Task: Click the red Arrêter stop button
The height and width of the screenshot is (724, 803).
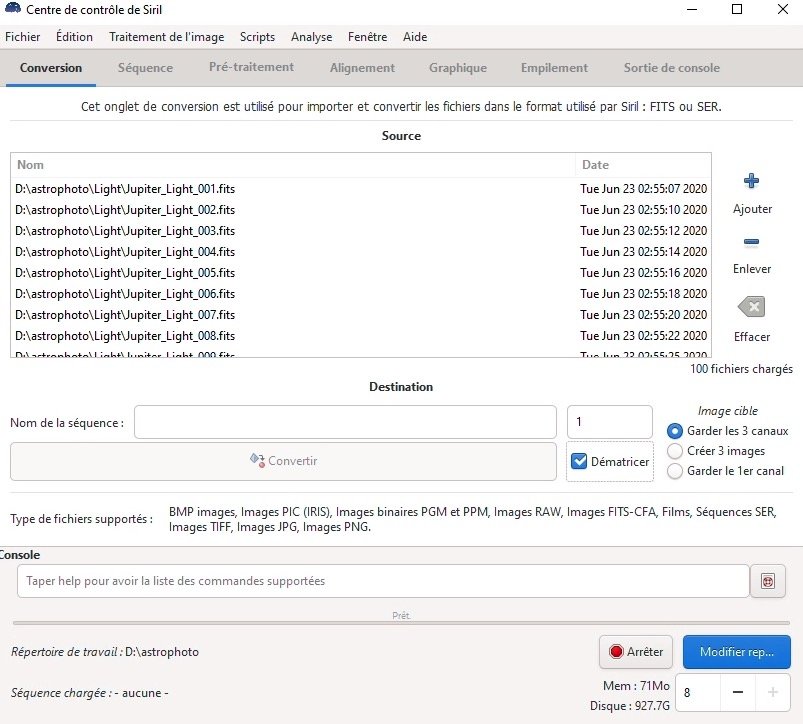Action: coord(636,652)
